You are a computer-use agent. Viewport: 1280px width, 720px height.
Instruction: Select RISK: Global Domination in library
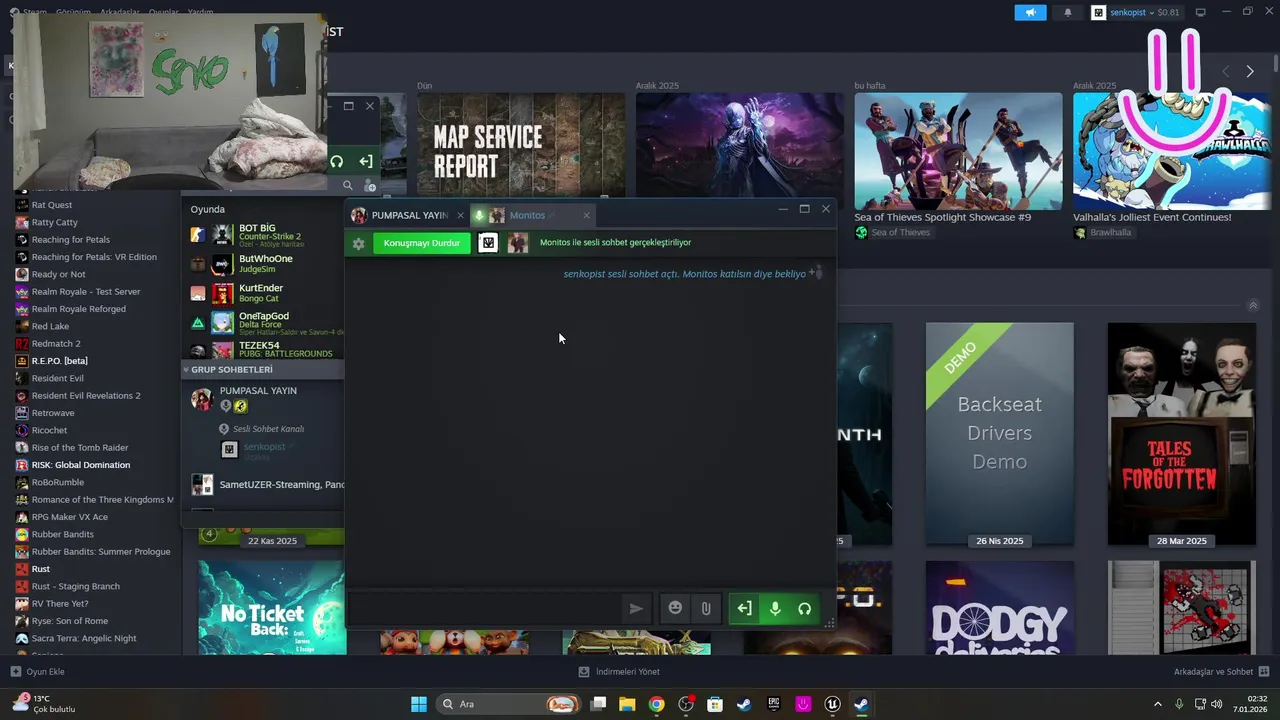coord(80,465)
